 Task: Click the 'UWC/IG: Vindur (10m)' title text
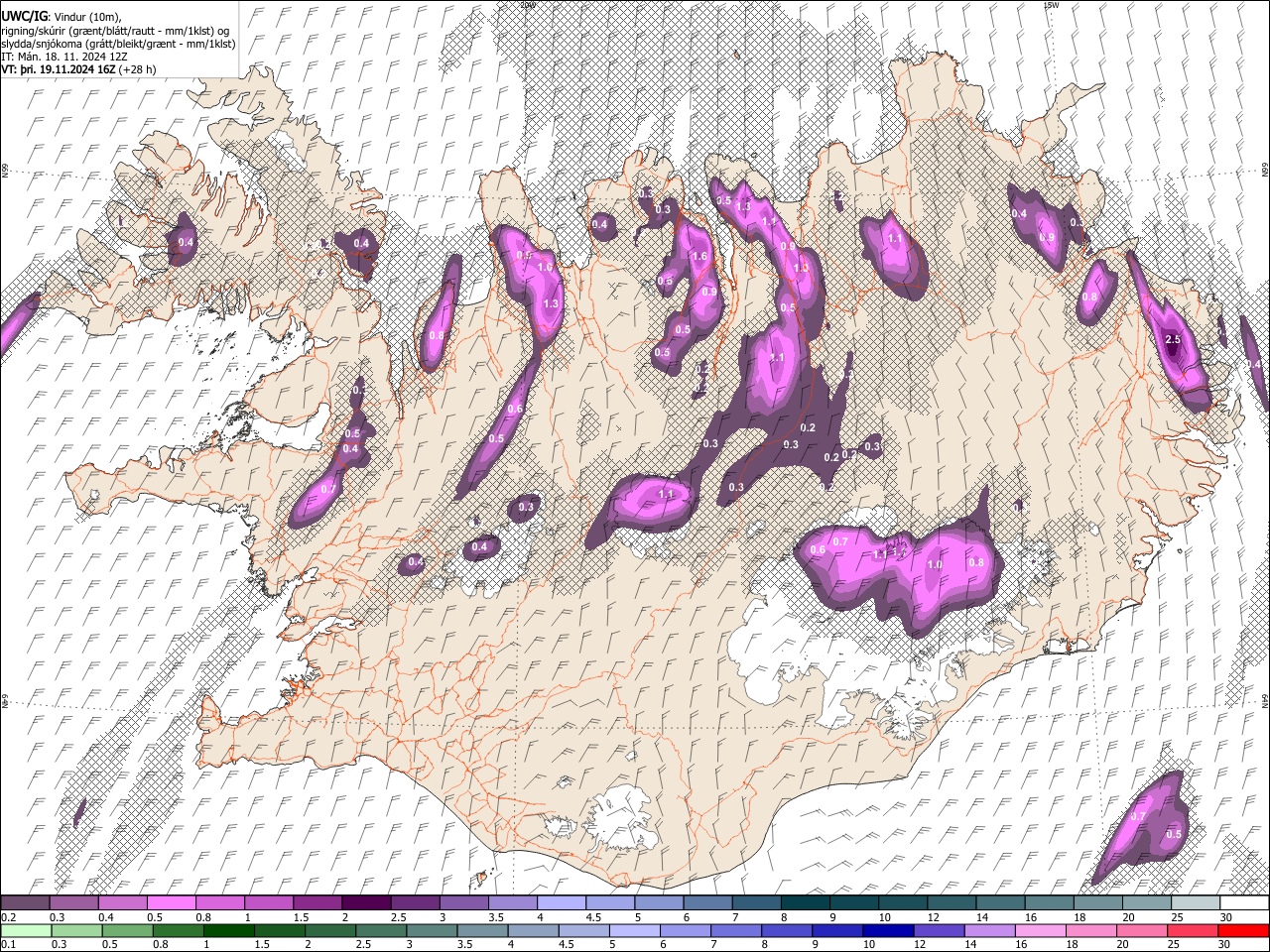pos(62,17)
